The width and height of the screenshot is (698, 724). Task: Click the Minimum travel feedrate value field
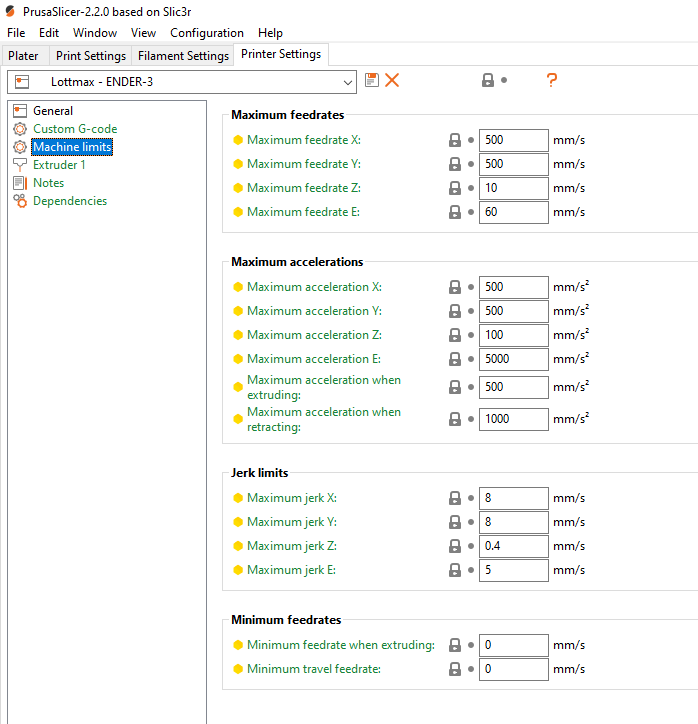514,669
